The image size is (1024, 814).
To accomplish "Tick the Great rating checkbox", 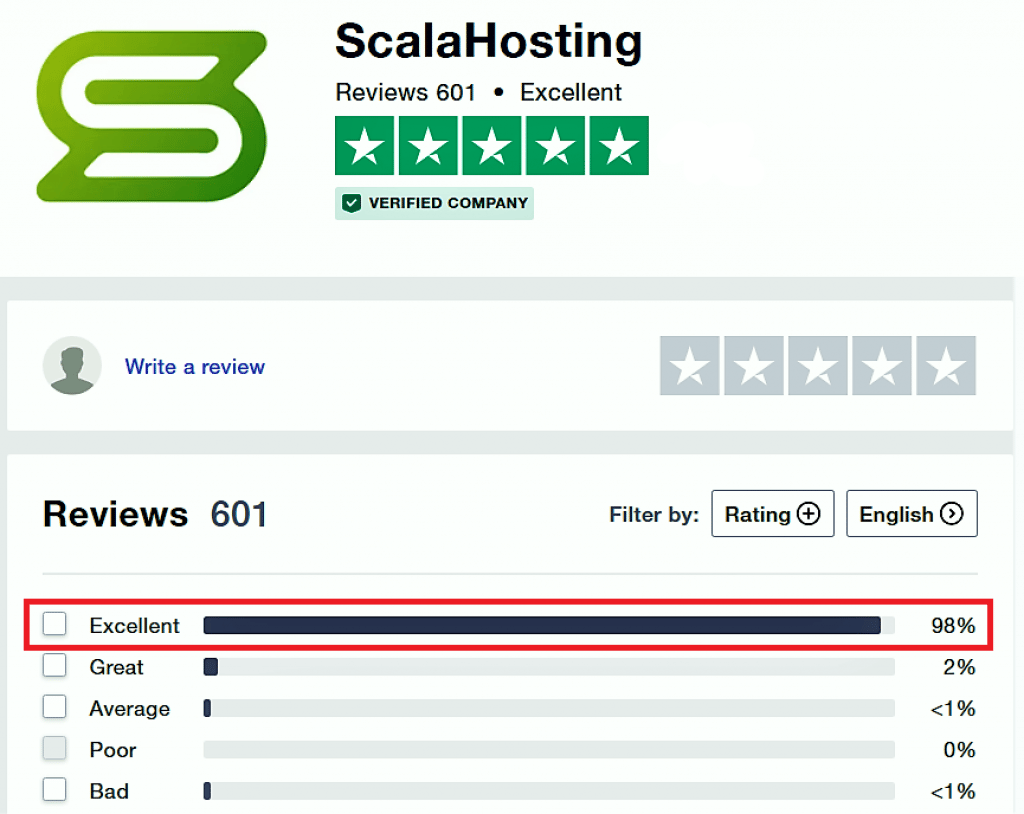I will [55, 666].
